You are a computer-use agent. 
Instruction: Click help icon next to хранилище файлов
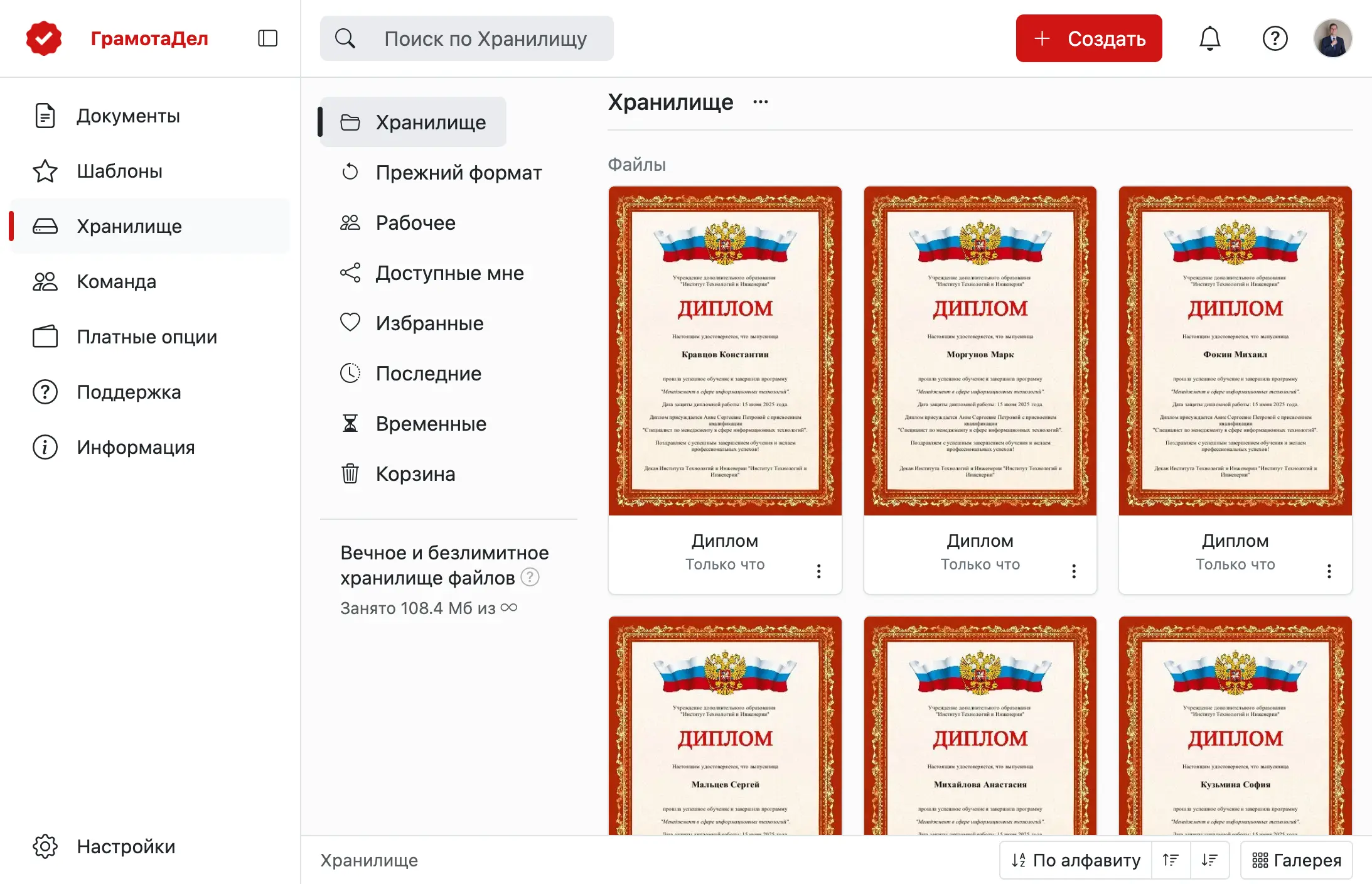[x=530, y=576]
